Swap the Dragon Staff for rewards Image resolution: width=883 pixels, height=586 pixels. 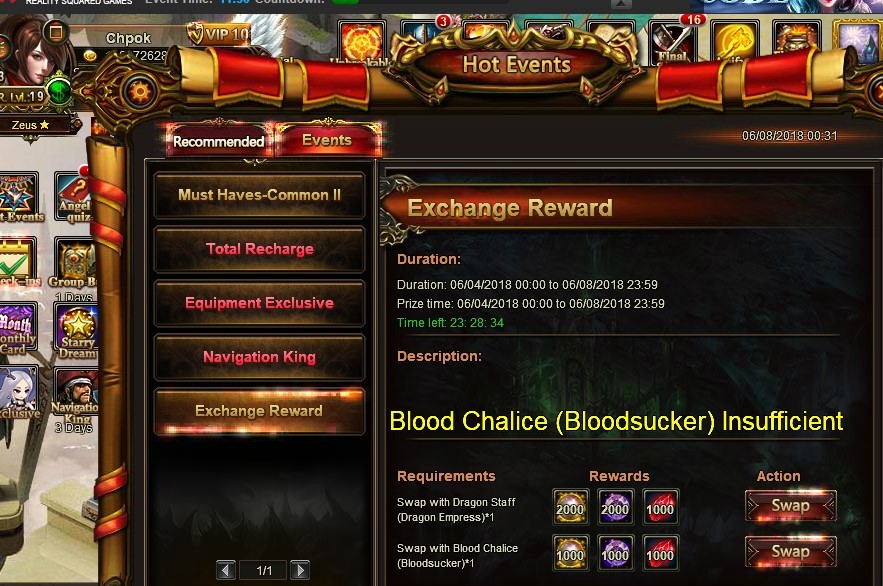pyautogui.click(x=790, y=506)
